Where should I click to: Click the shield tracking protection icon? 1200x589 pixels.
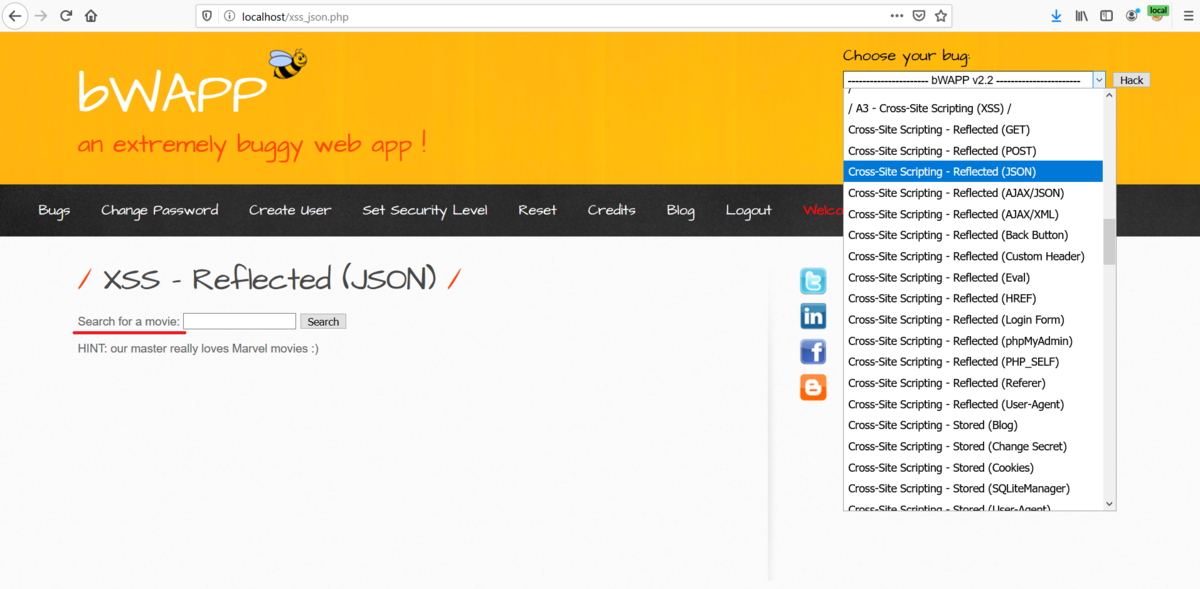tap(207, 16)
